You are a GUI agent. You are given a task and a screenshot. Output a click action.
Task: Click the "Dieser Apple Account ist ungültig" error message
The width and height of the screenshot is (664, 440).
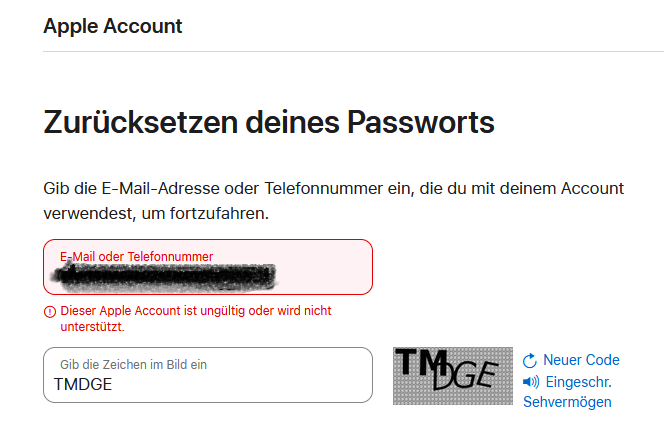pyautogui.click(x=196, y=311)
